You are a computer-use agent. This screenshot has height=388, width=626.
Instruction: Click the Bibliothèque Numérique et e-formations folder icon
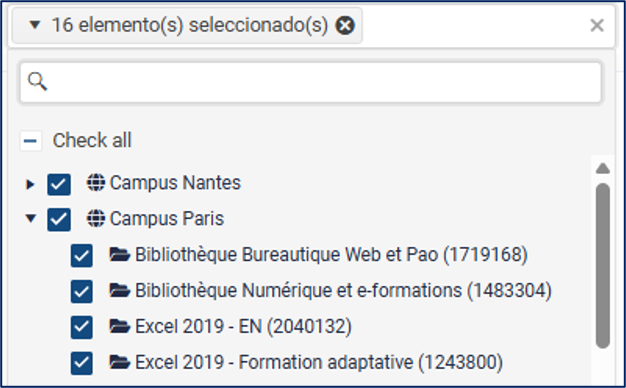pos(119,290)
